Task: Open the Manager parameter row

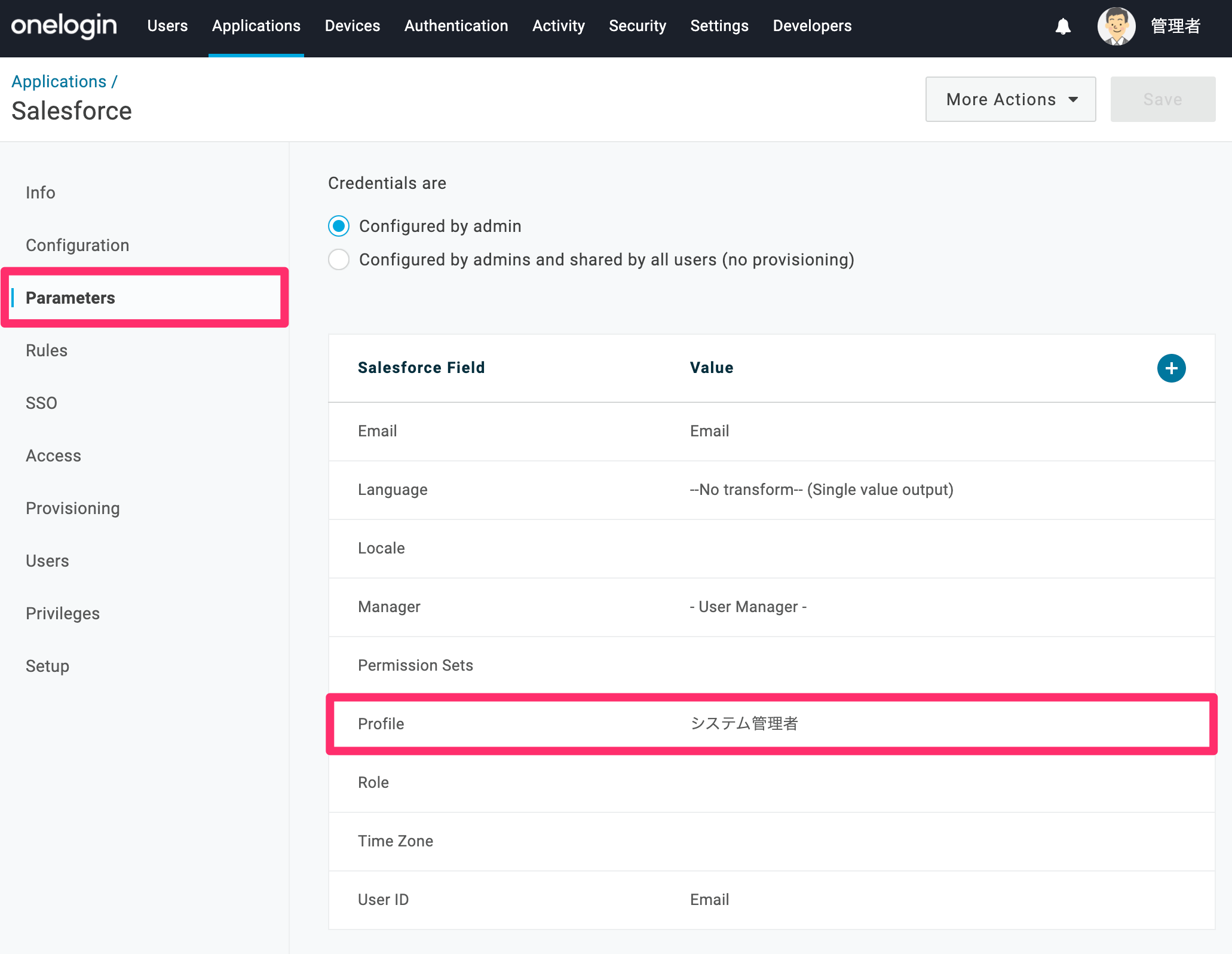Action: pyautogui.click(x=771, y=607)
